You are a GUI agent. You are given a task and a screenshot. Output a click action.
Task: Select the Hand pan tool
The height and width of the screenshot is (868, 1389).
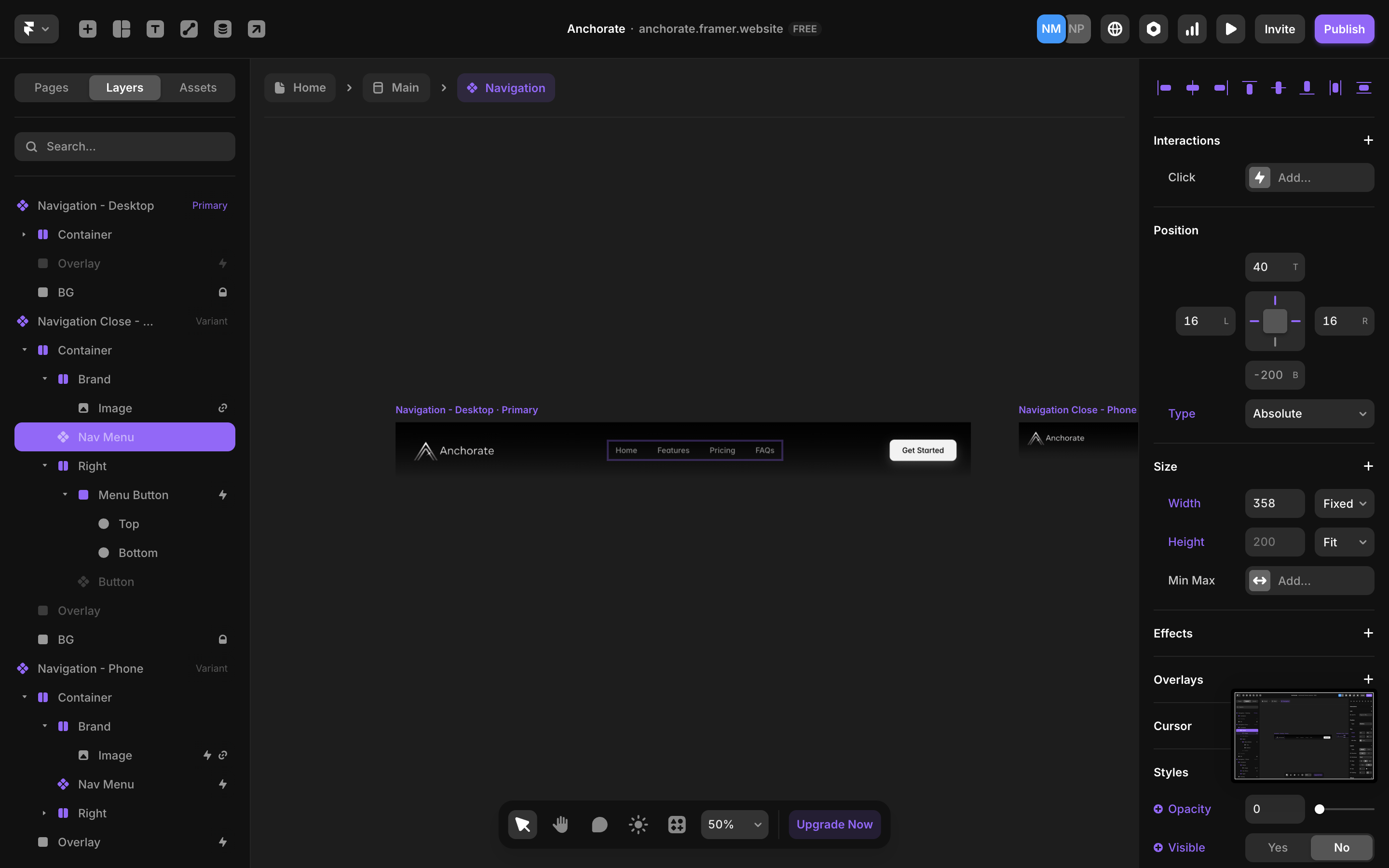[561, 825]
